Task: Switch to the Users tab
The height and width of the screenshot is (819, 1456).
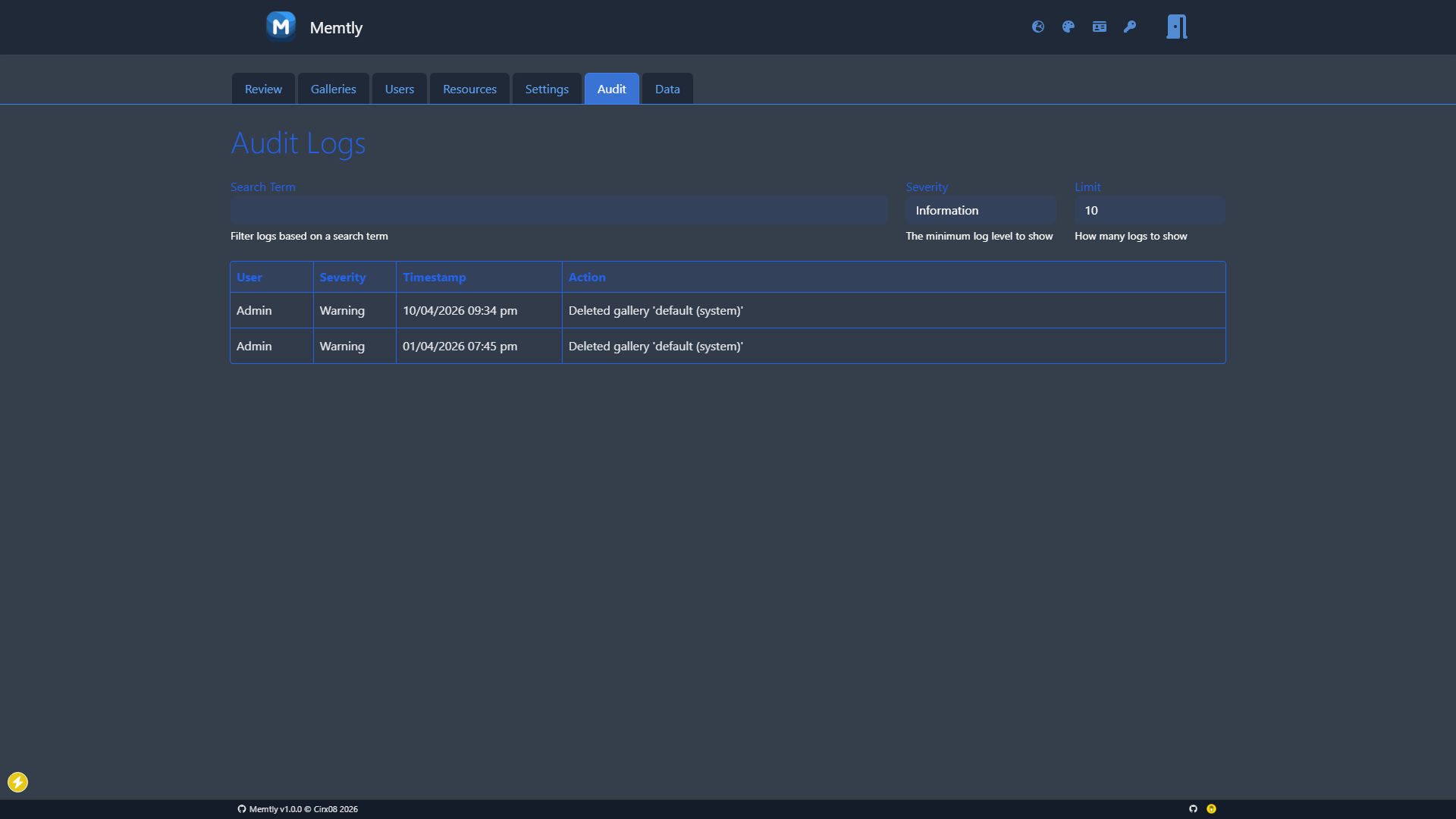Action: pos(400,89)
